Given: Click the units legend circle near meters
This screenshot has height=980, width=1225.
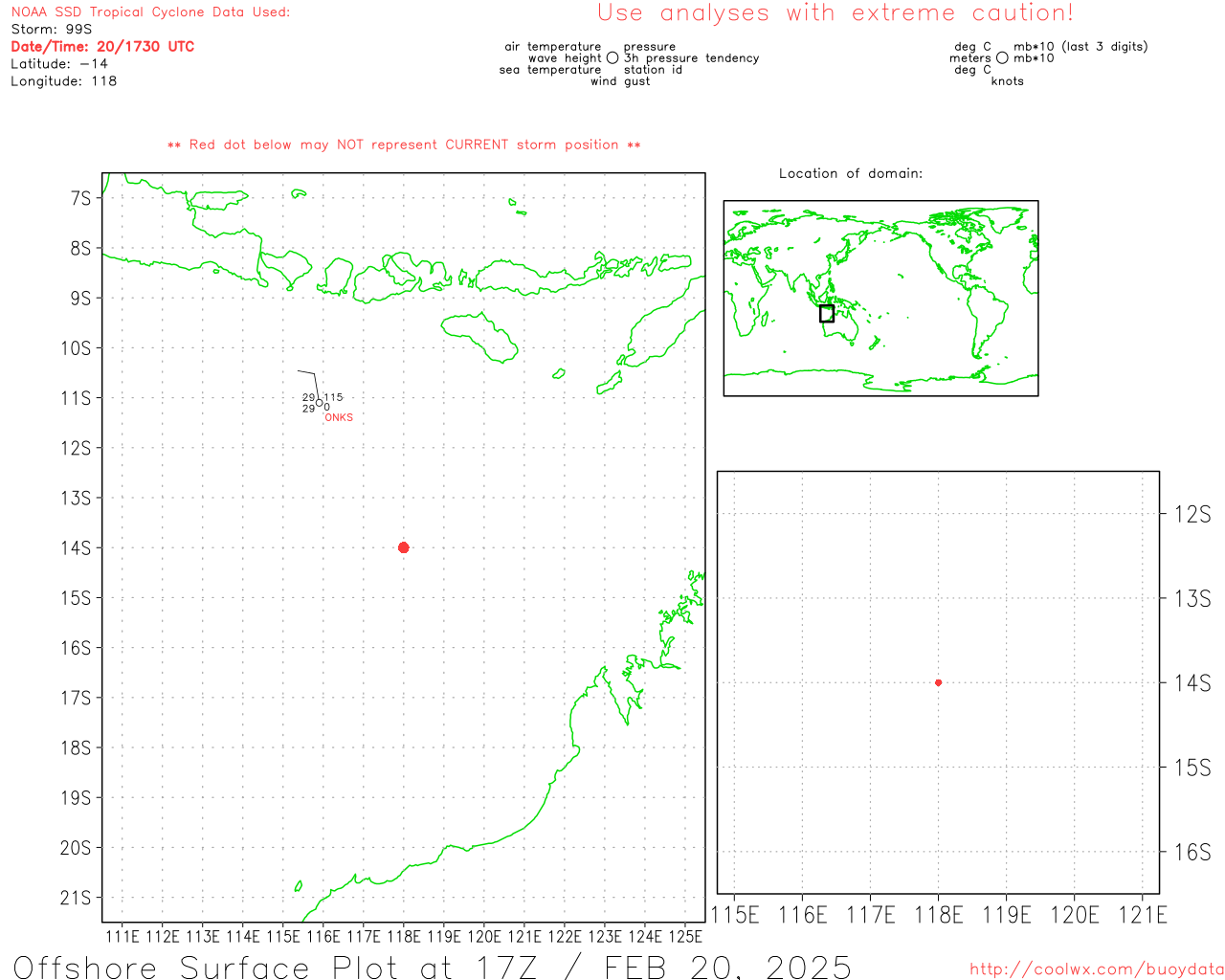Looking at the screenshot, I should pos(1002,58).
